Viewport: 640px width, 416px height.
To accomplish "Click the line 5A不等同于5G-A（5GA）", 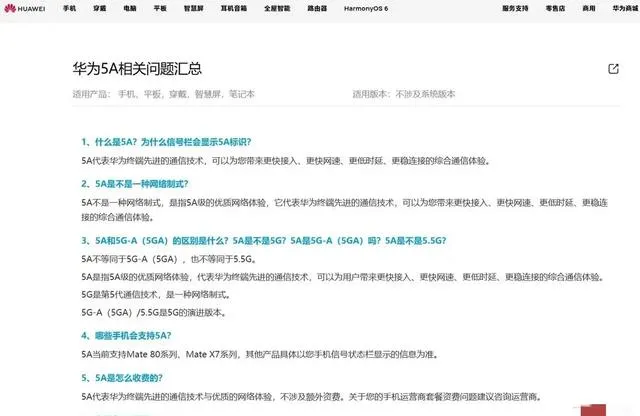I will 169,259.
